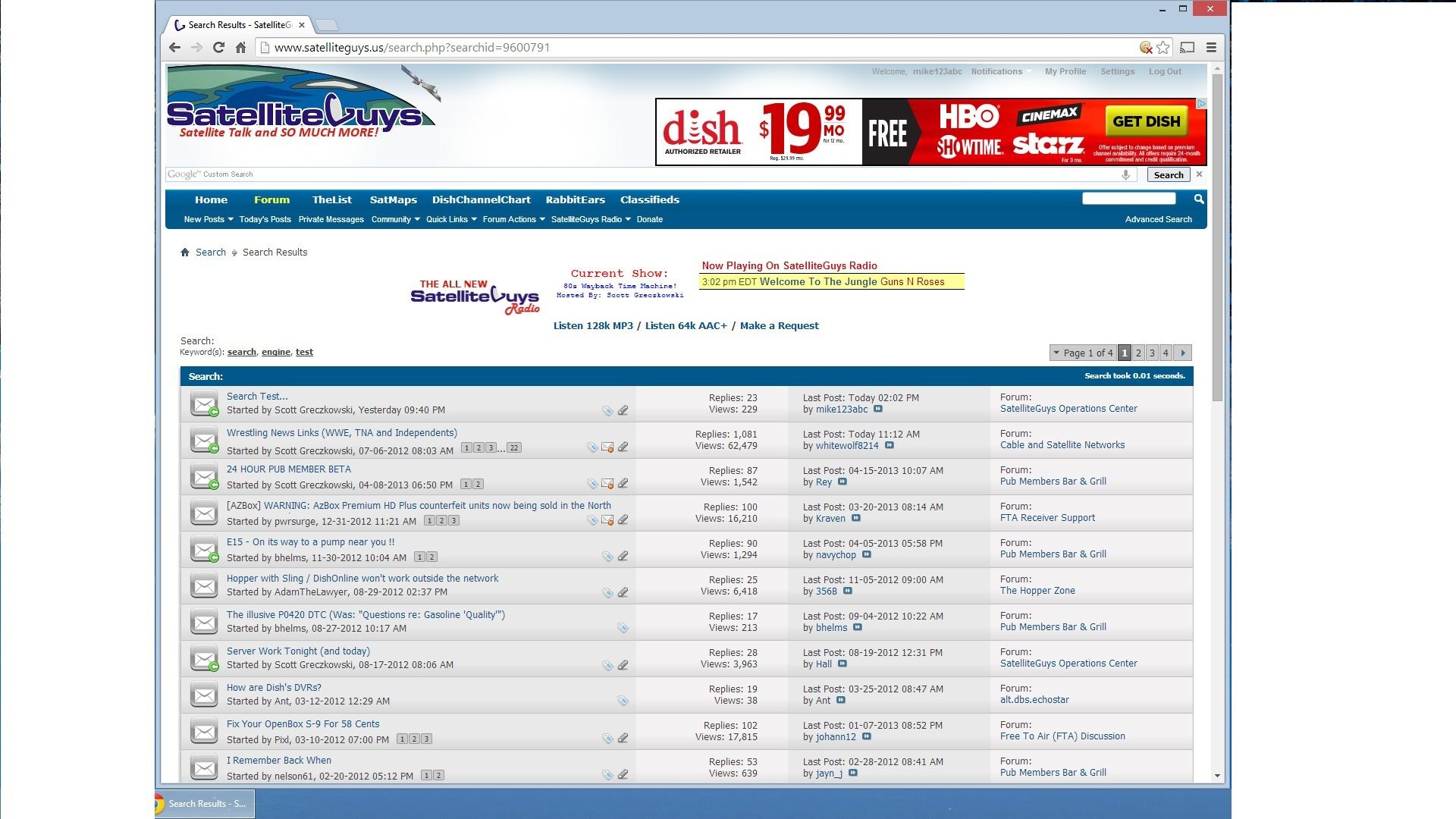Open the browser home page icon

240,47
